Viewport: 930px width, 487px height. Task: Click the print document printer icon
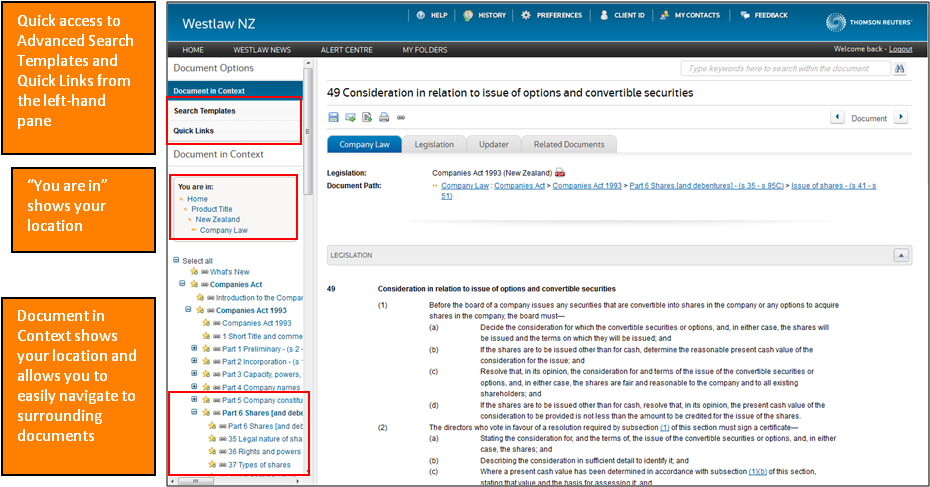click(x=384, y=117)
